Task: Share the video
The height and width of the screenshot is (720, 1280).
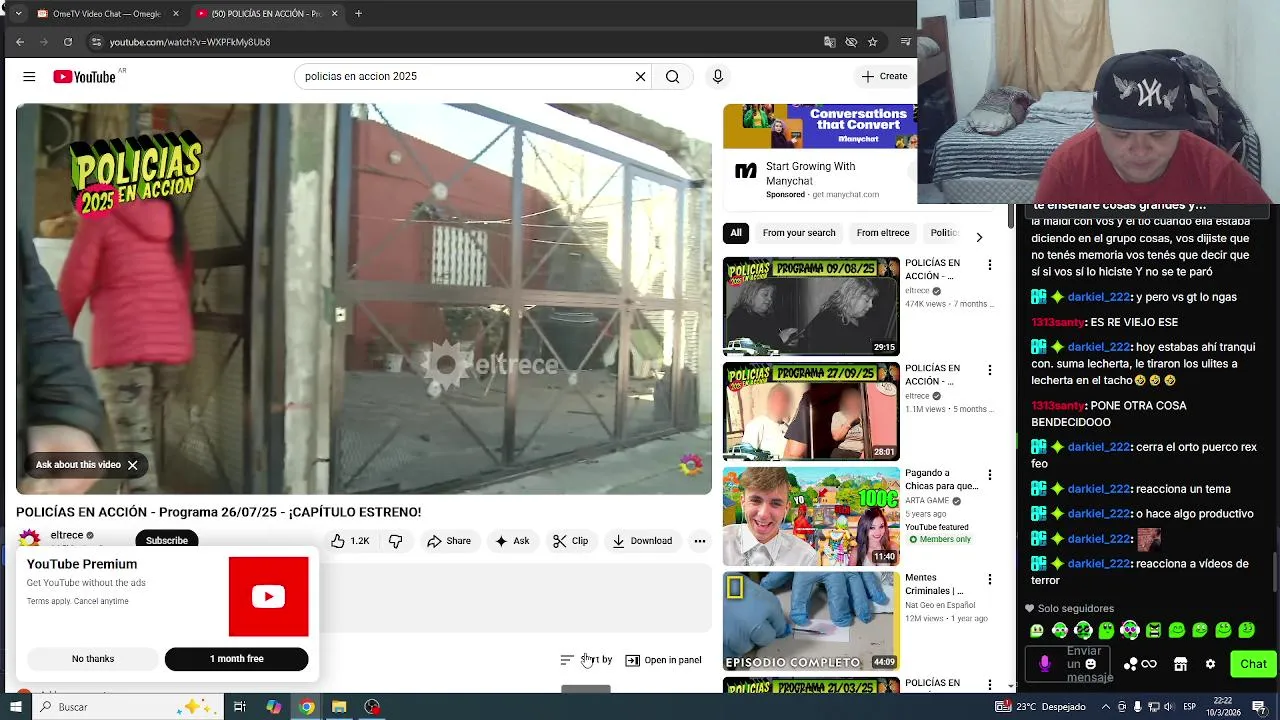Action: [448, 541]
